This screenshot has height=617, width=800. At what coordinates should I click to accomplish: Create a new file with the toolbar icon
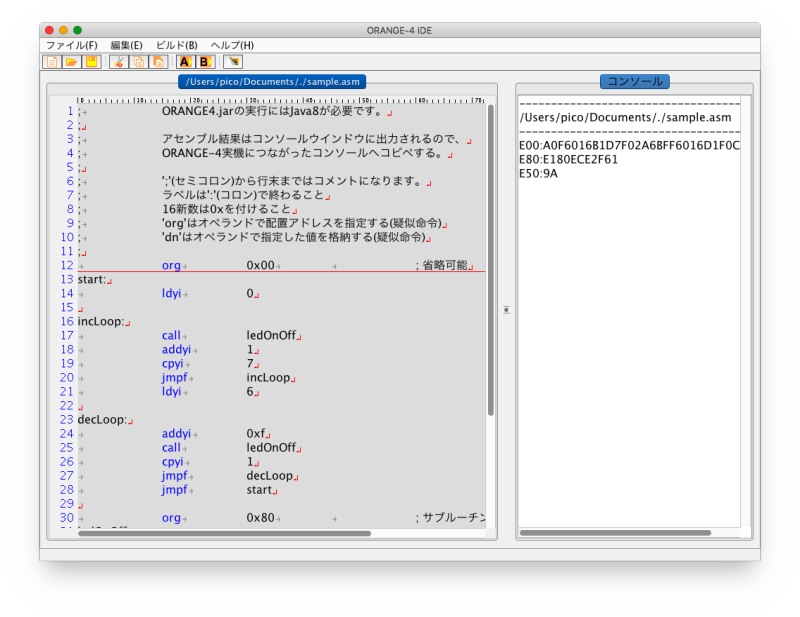[x=52, y=62]
